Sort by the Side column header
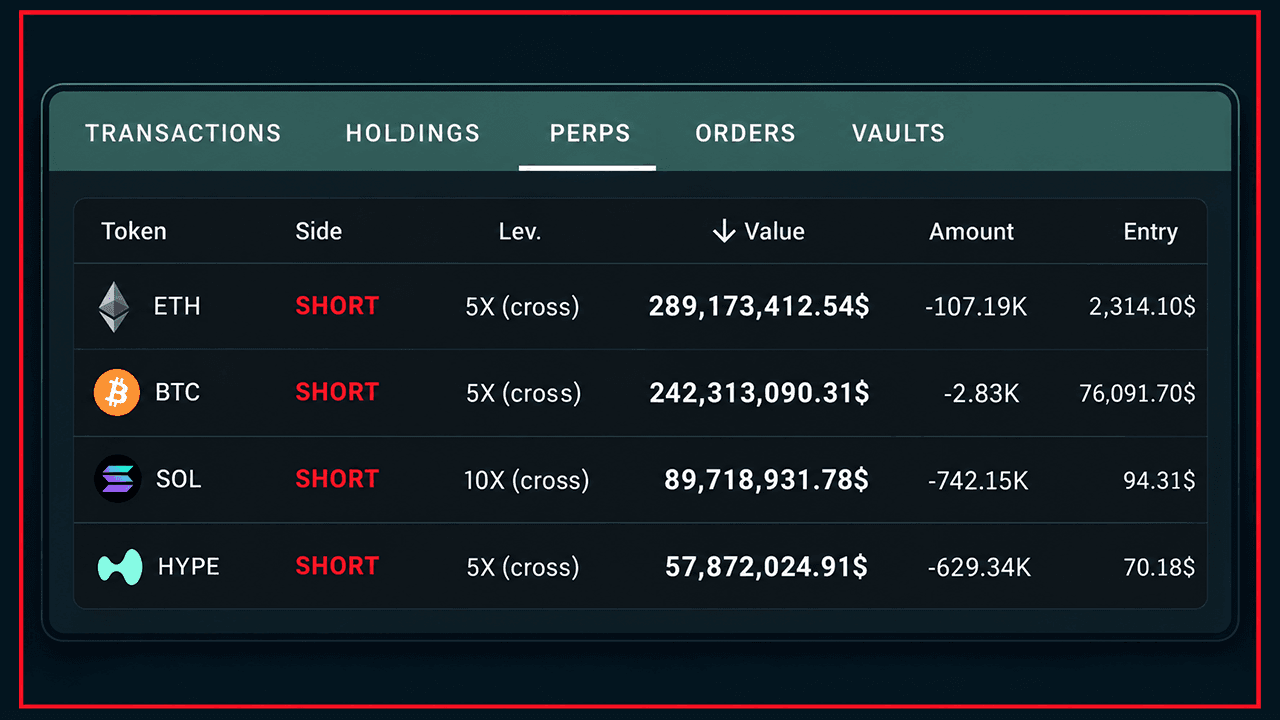 click(319, 231)
